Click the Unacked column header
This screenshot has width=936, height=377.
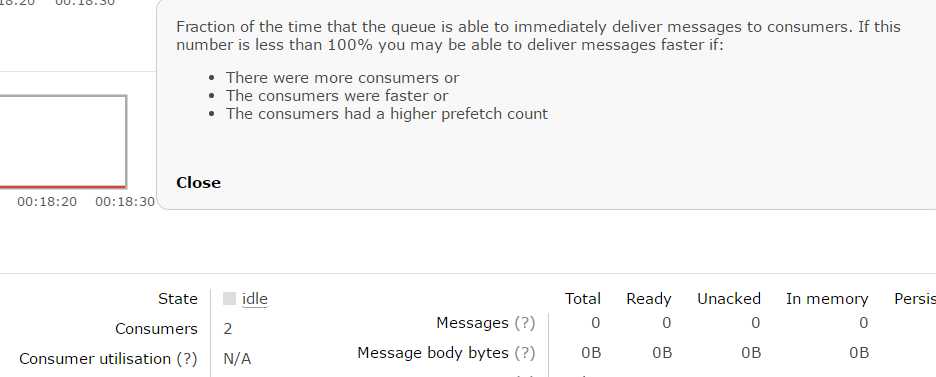(x=729, y=299)
